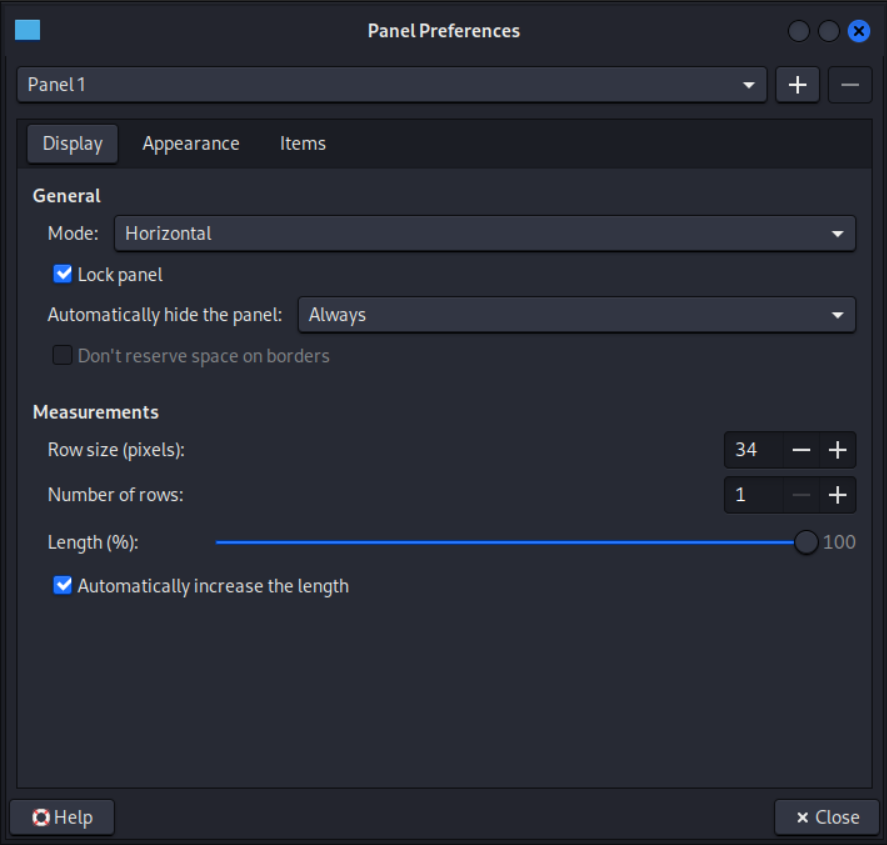This screenshot has height=845, width=887.
Task: Open the Panel 1 selector dropdown
Action: coord(392,85)
